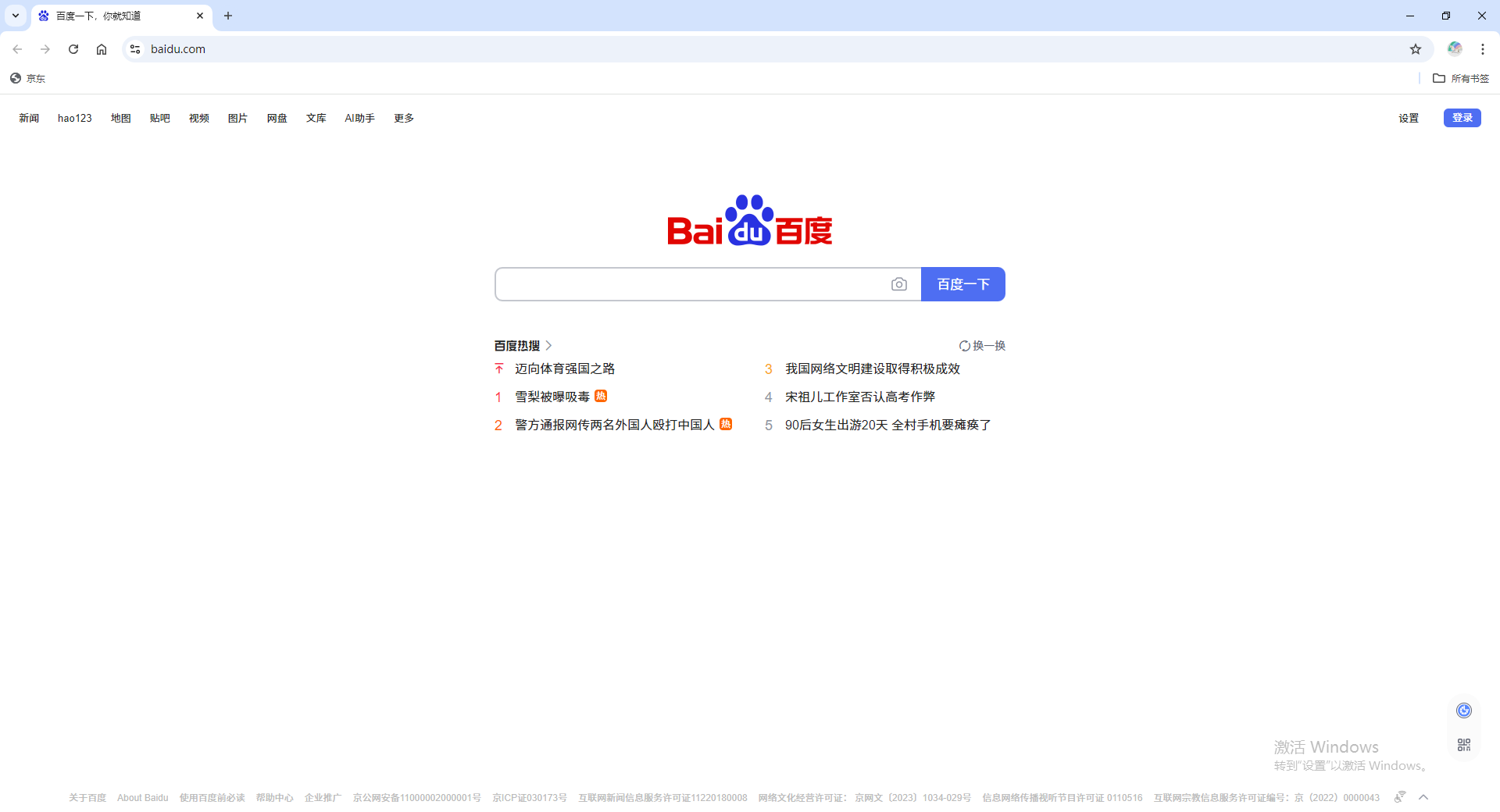
Task: Refresh hot searches with 换一换
Action: click(x=983, y=346)
